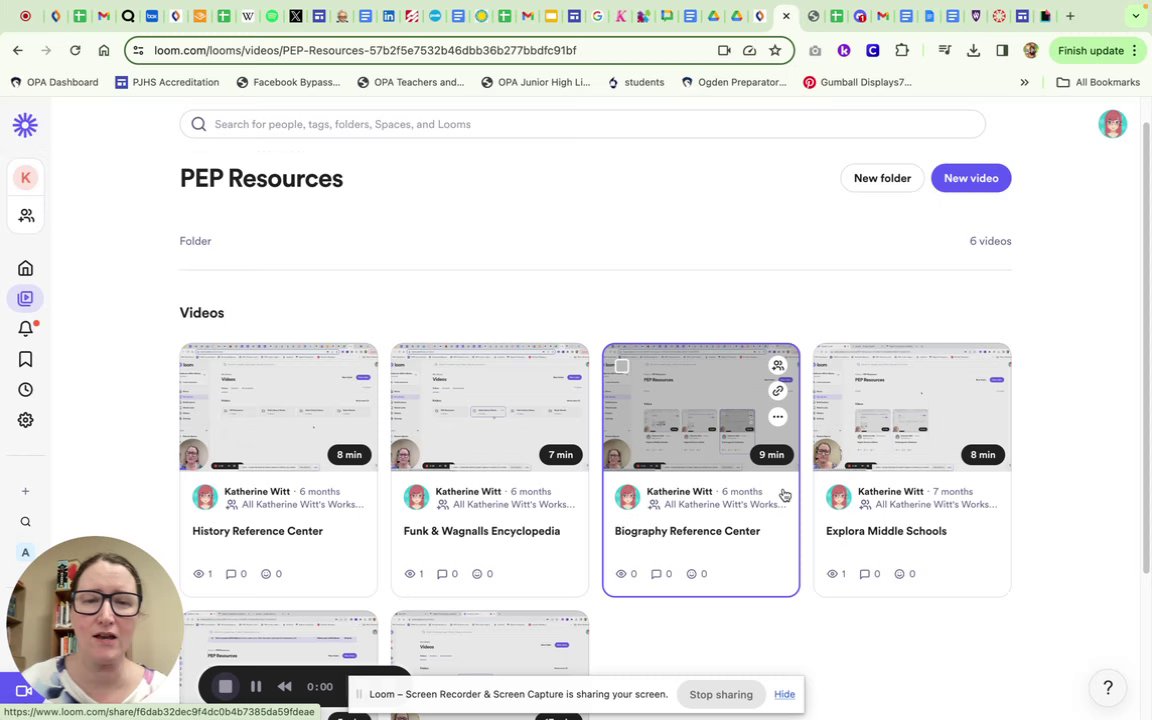Open the Chrome three-dot menu next to Finish update
Screen dimensions: 1152x720
tap(1134, 50)
